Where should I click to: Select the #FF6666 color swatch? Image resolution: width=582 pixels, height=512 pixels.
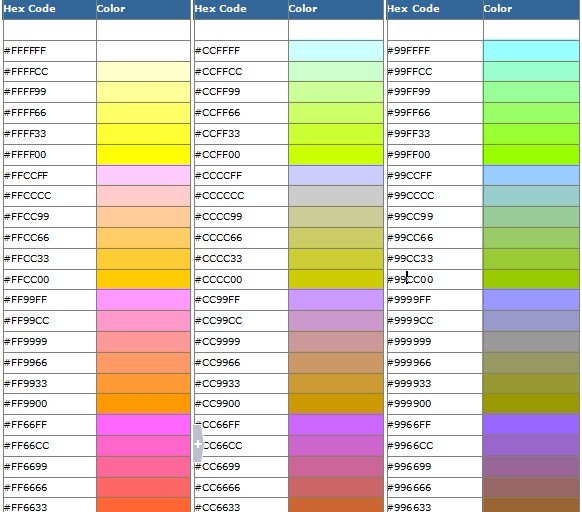(x=143, y=487)
